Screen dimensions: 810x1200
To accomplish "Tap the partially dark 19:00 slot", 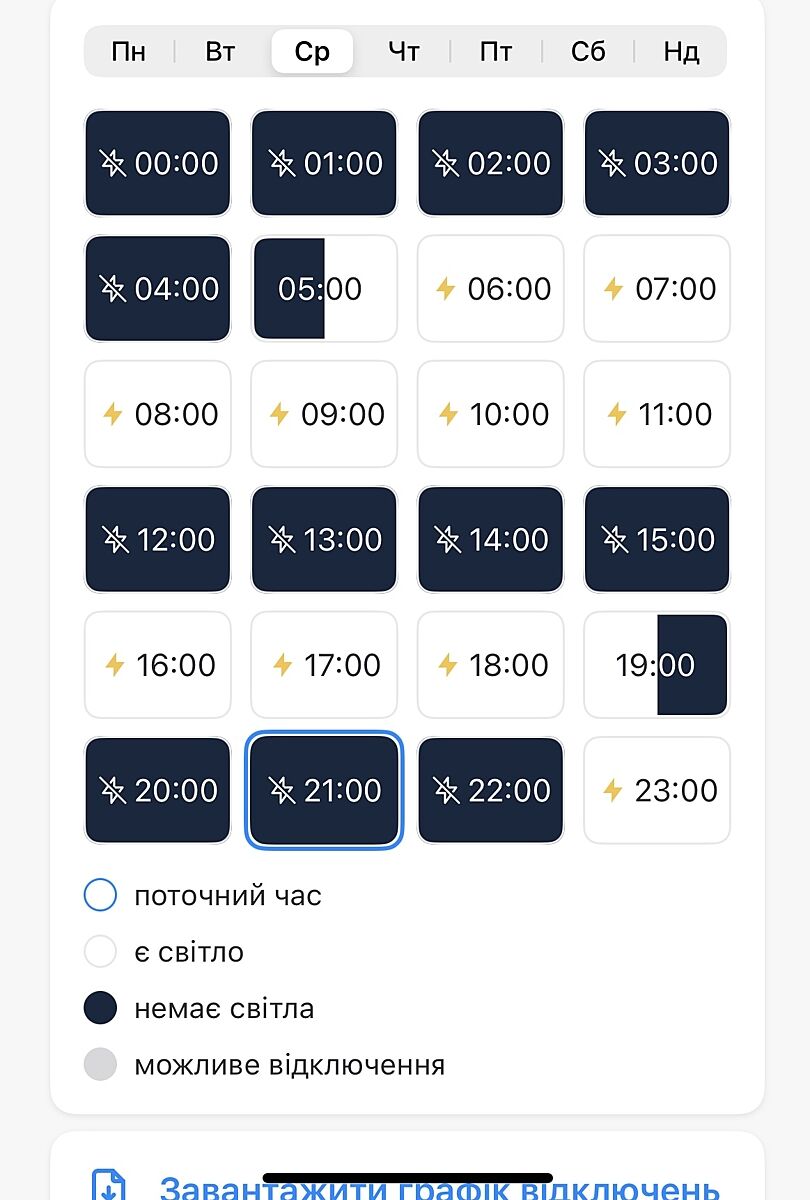I will pyautogui.click(x=657, y=665).
